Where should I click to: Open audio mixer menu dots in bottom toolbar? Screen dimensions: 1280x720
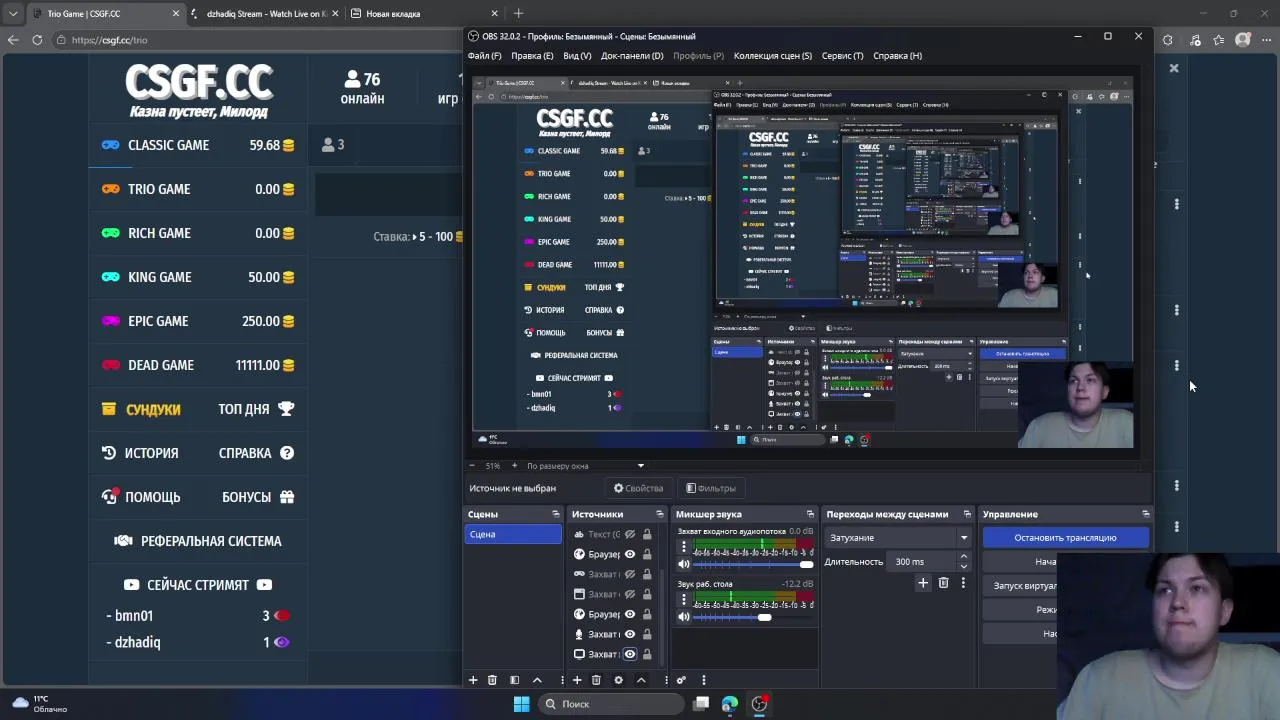(703, 680)
